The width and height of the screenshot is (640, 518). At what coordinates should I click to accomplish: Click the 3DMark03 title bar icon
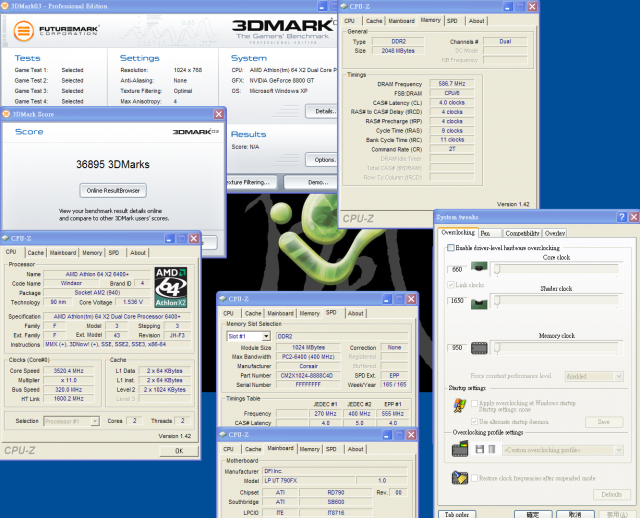(5, 6)
